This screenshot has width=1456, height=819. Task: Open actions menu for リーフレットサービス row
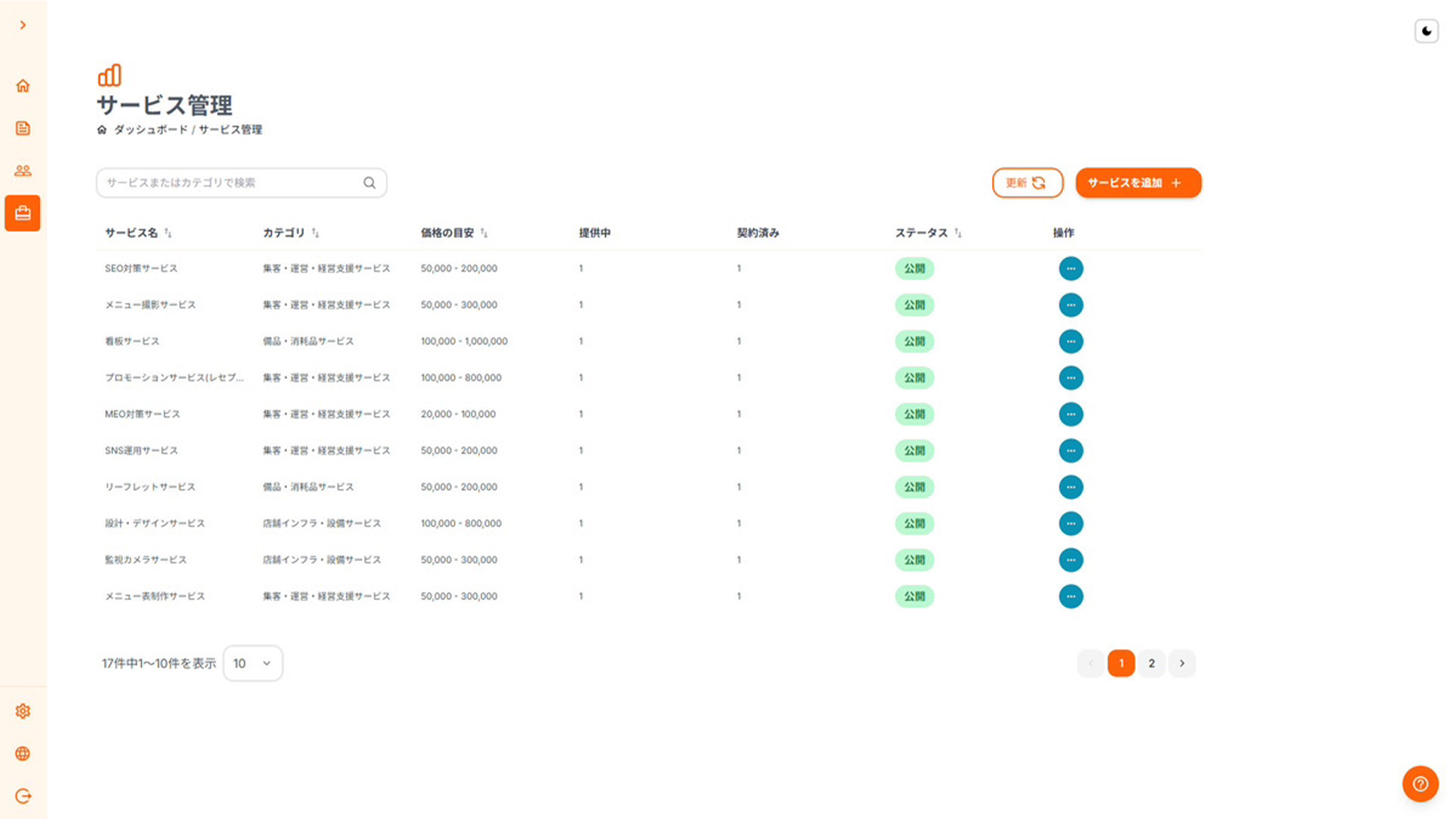(1071, 487)
